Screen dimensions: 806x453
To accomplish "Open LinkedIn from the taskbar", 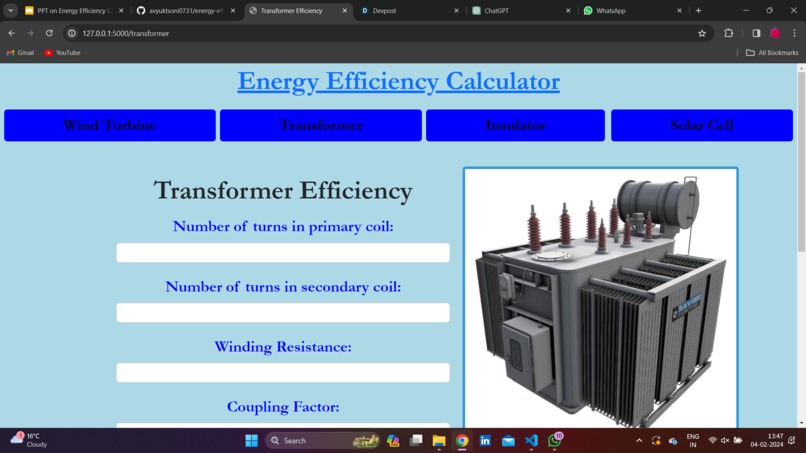I will 485,441.
